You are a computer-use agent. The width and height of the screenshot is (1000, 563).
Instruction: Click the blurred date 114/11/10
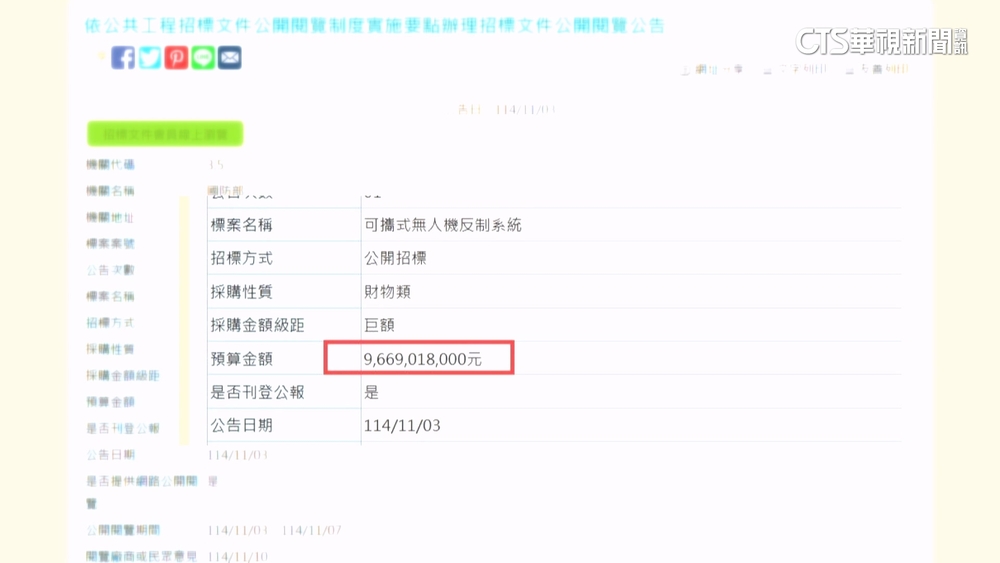(x=238, y=557)
